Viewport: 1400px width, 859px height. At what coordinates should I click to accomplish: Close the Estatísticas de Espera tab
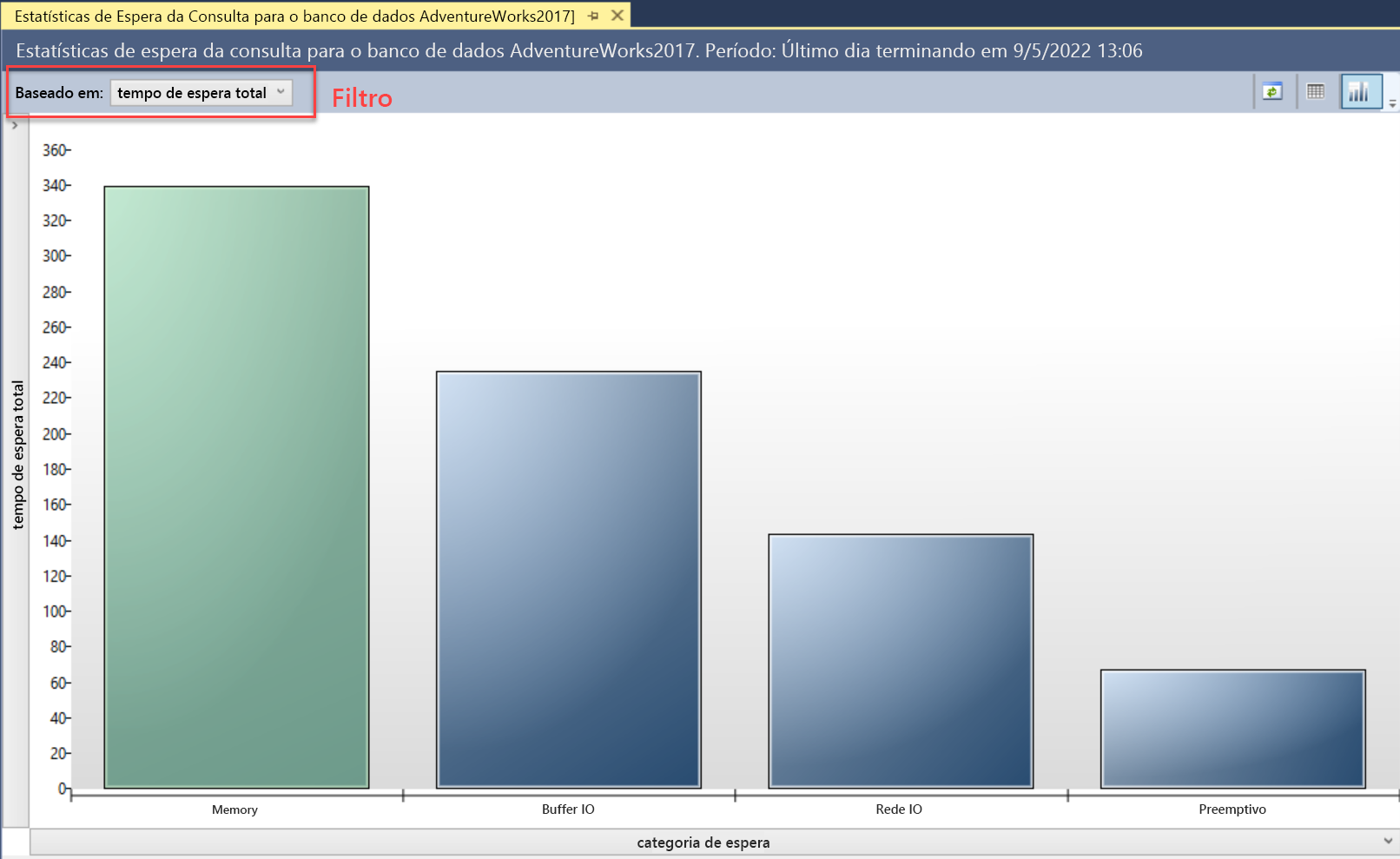pos(617,16)
